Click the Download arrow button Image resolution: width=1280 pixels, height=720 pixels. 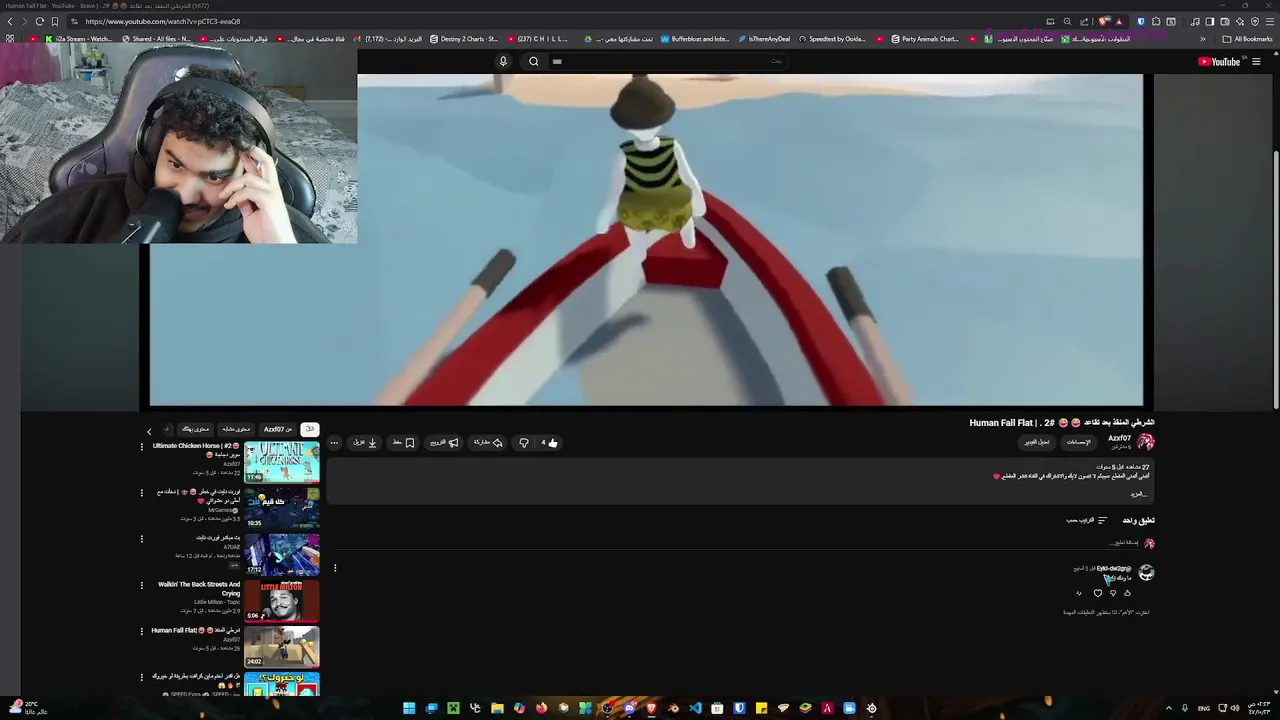365,442
